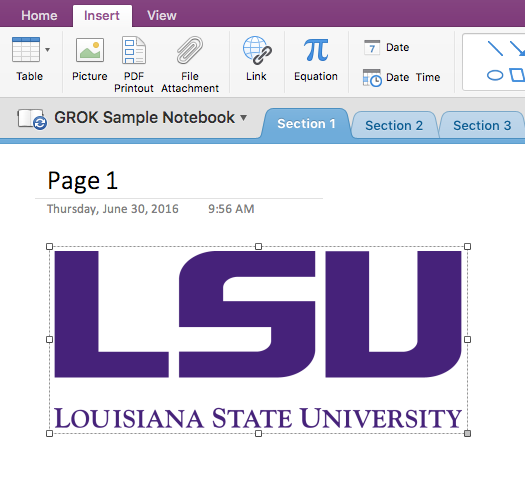Click the image's top-center resize handle
Image resolution: width=525 pixels, height=485 pixels.
click(258, 247)
